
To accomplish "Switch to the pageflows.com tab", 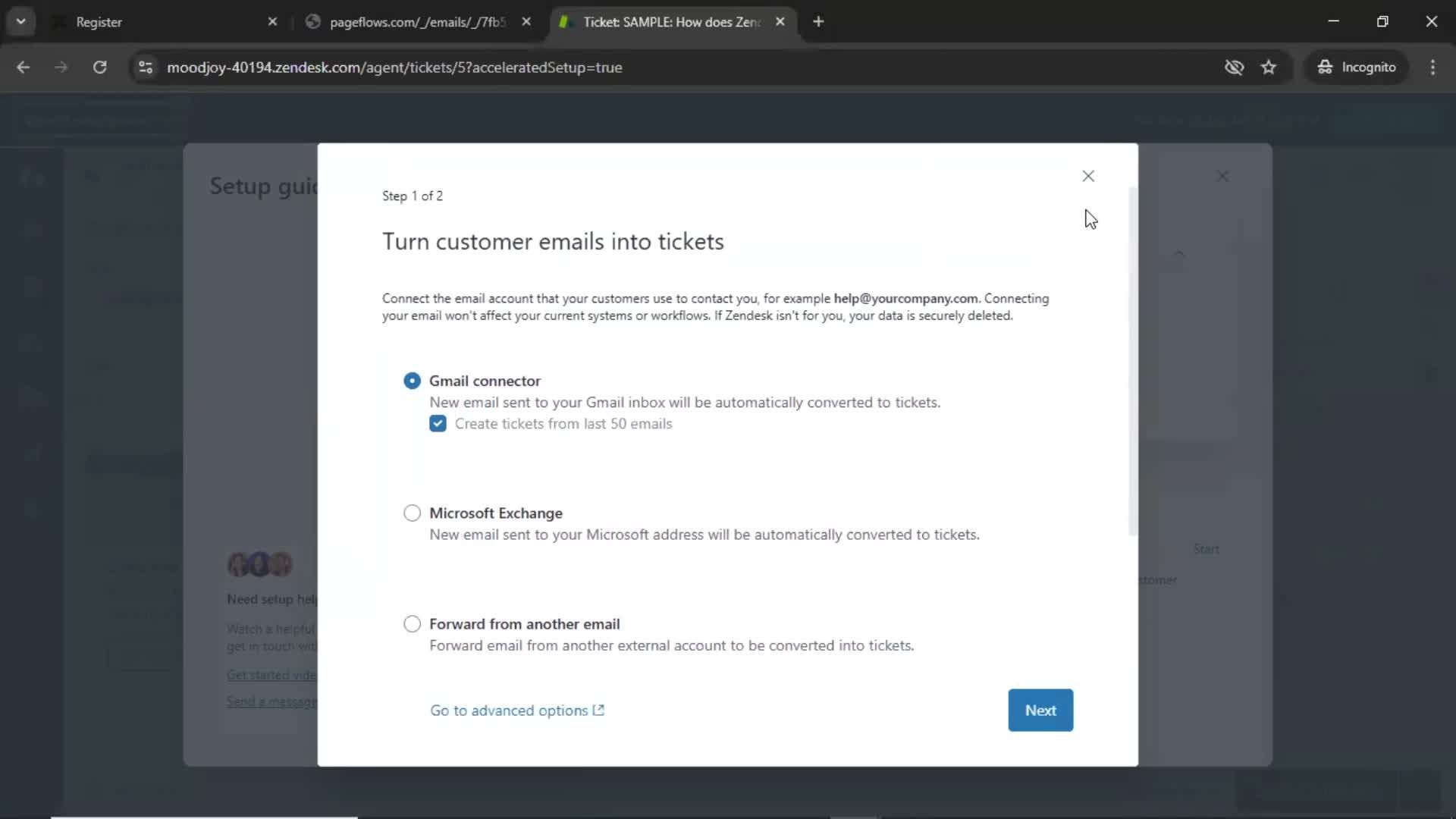I will pos(417,22).
